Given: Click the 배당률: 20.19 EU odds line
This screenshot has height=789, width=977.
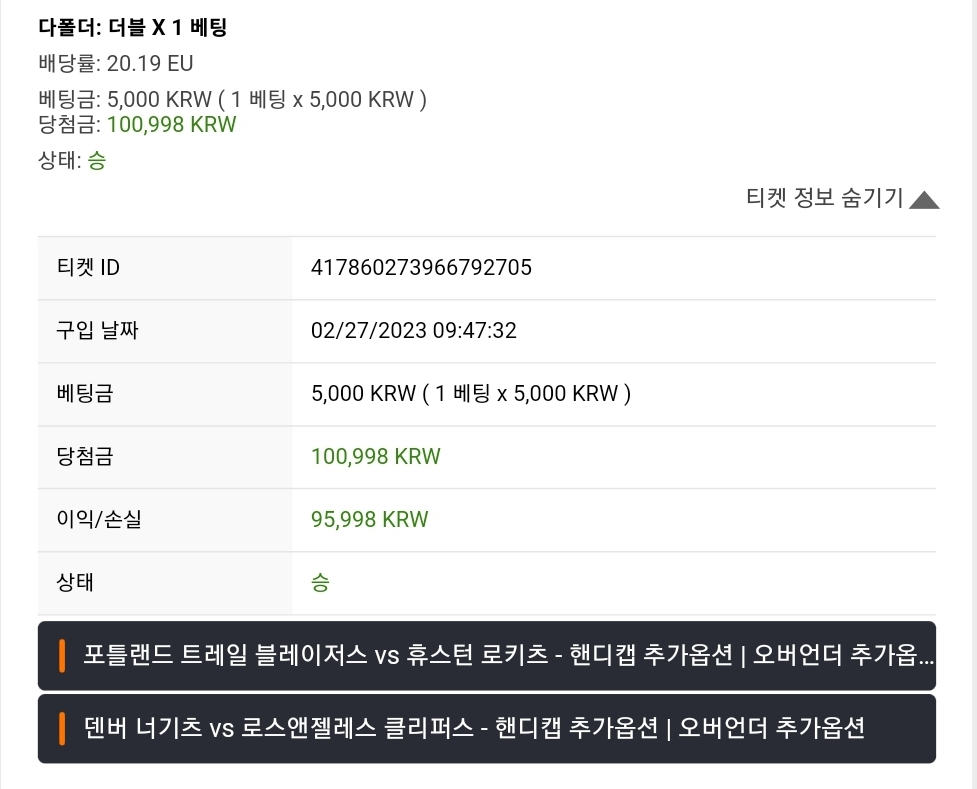Looking at the screenshot, I should [116, 64].
